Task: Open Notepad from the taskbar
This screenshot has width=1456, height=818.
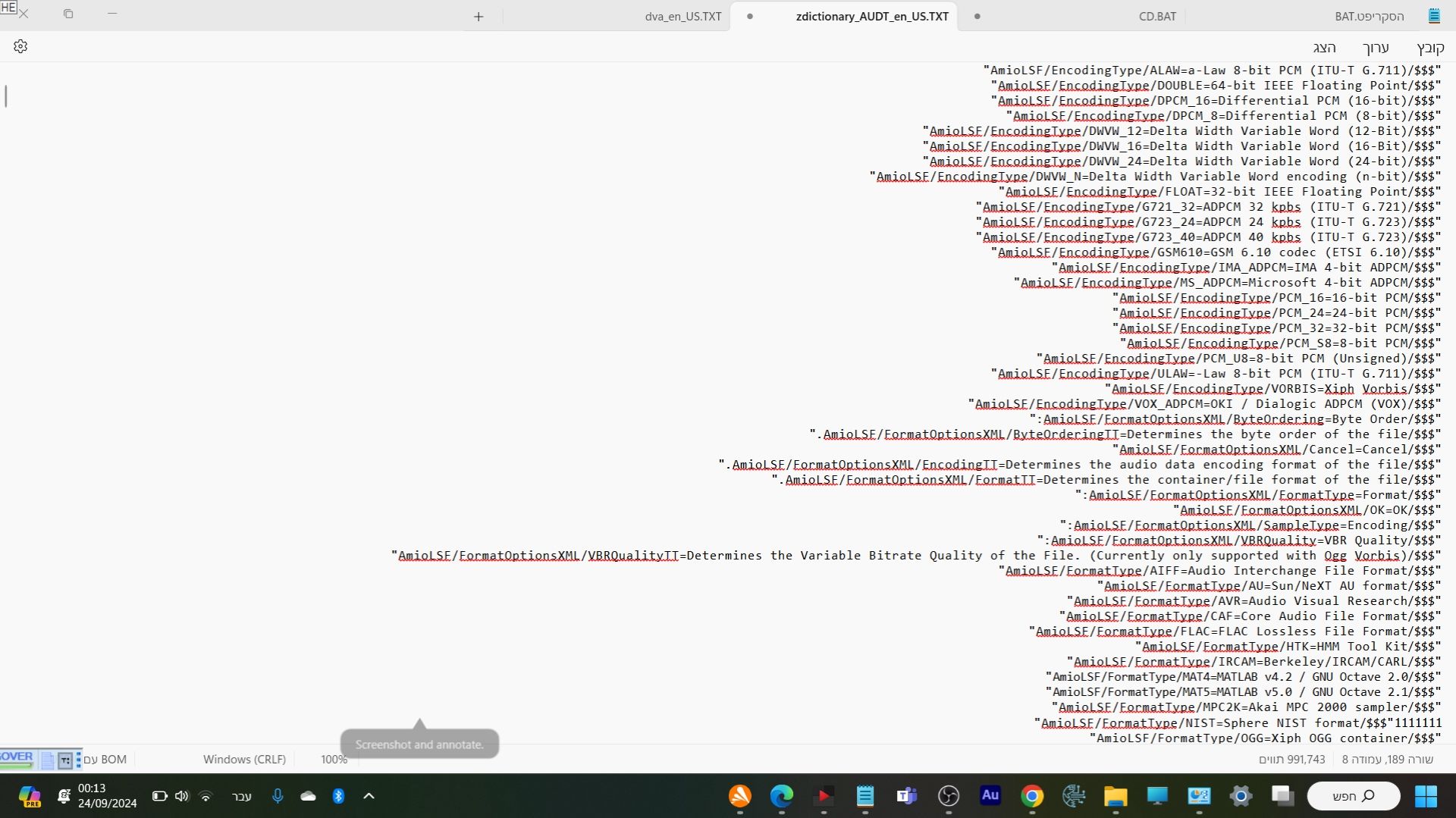Action: click(x=865, y=796)
